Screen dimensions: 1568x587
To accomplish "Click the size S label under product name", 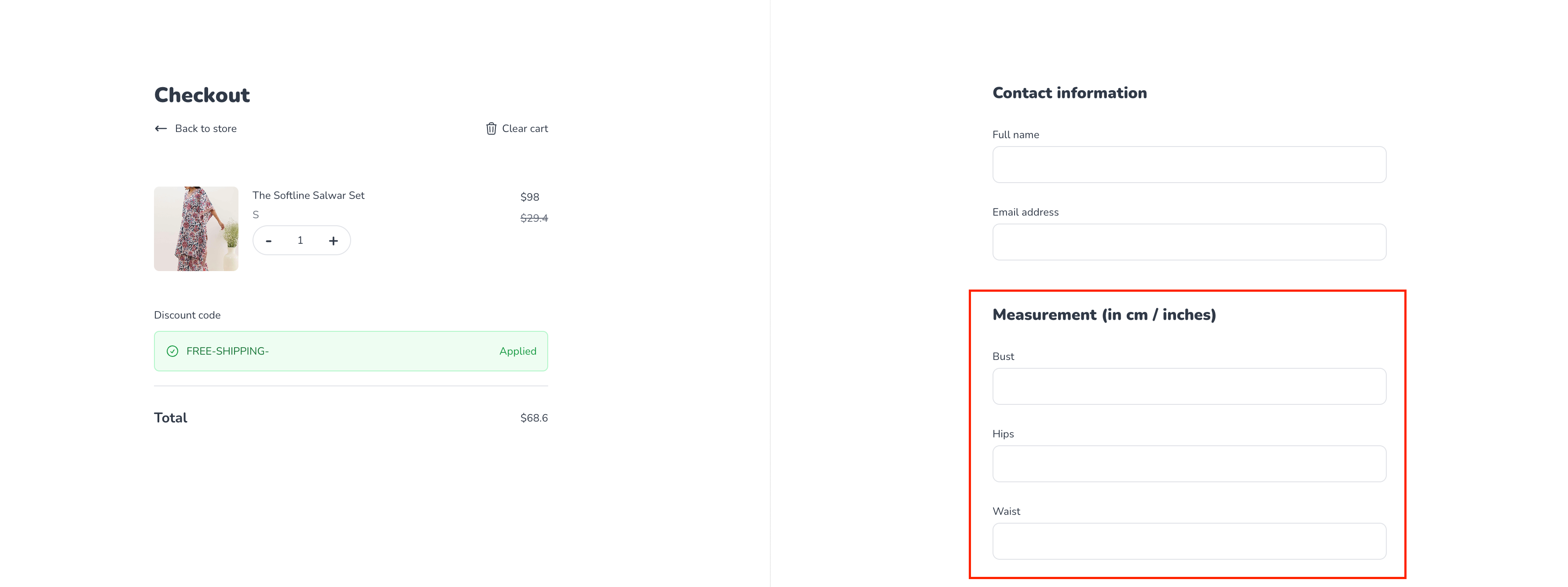I will (256, 215).
